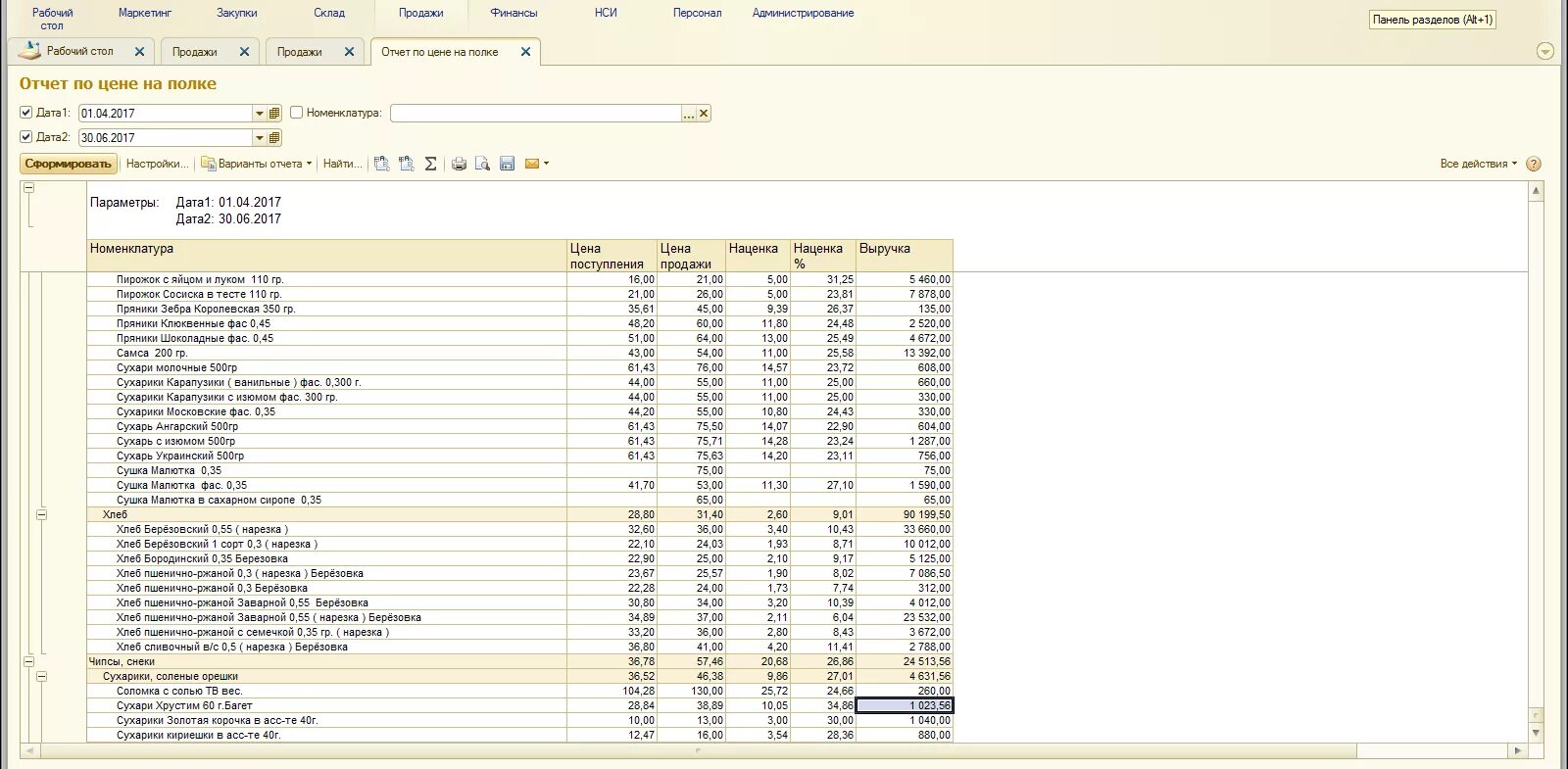This screenshot has width=1568, height=769.
Task: Click row Хлеб Бородинский 0,35 Березовка
Action: [519, 558]
